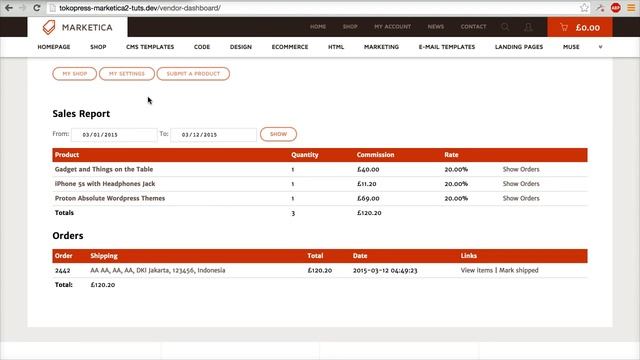Click the order date 2015-03-12 04:49:23
This screenshot has height=360, width=640.
(x=385, y=271)
